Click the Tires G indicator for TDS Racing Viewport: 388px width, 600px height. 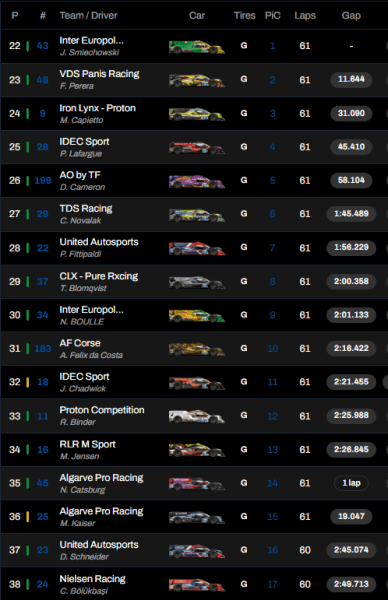click(244, 214)
